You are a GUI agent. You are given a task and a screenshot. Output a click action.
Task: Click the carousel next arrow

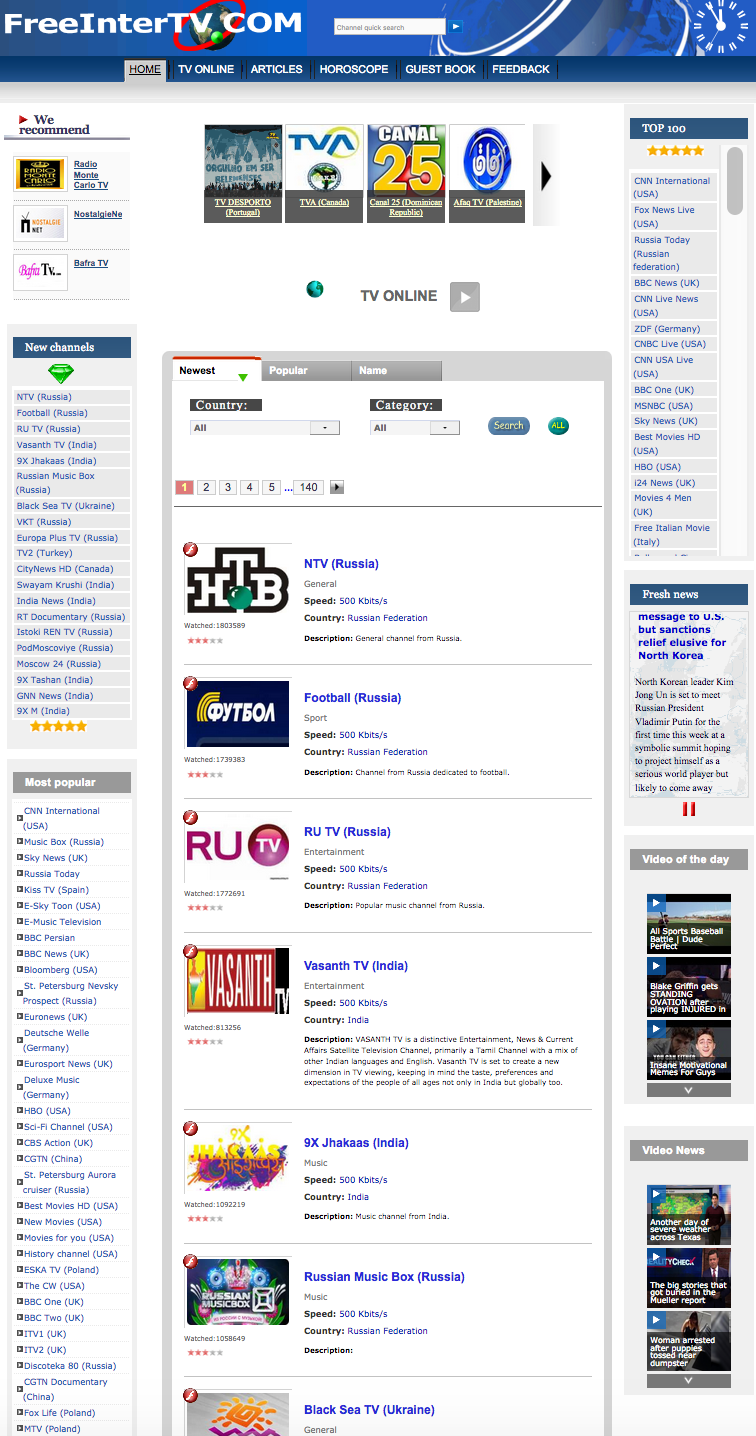[x=545, y=176]
